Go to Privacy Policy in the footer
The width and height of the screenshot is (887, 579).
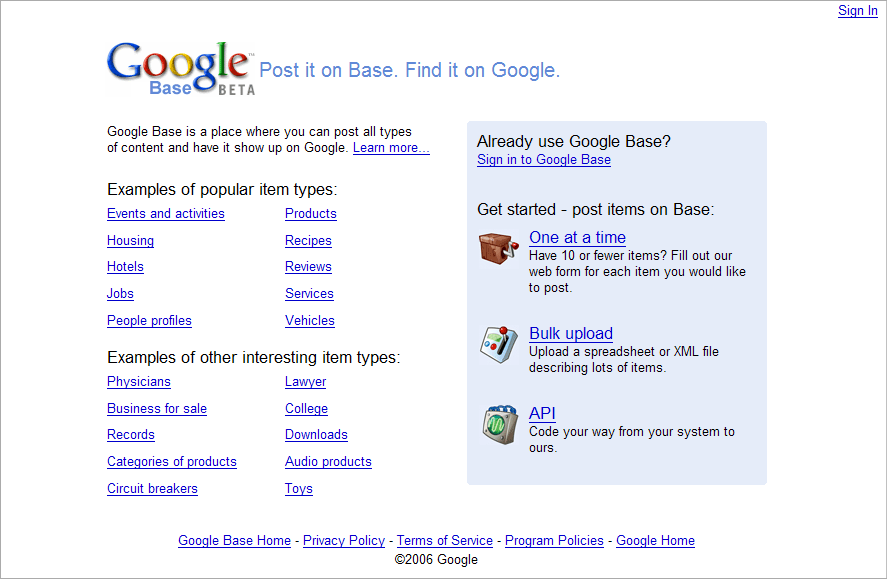344,541
